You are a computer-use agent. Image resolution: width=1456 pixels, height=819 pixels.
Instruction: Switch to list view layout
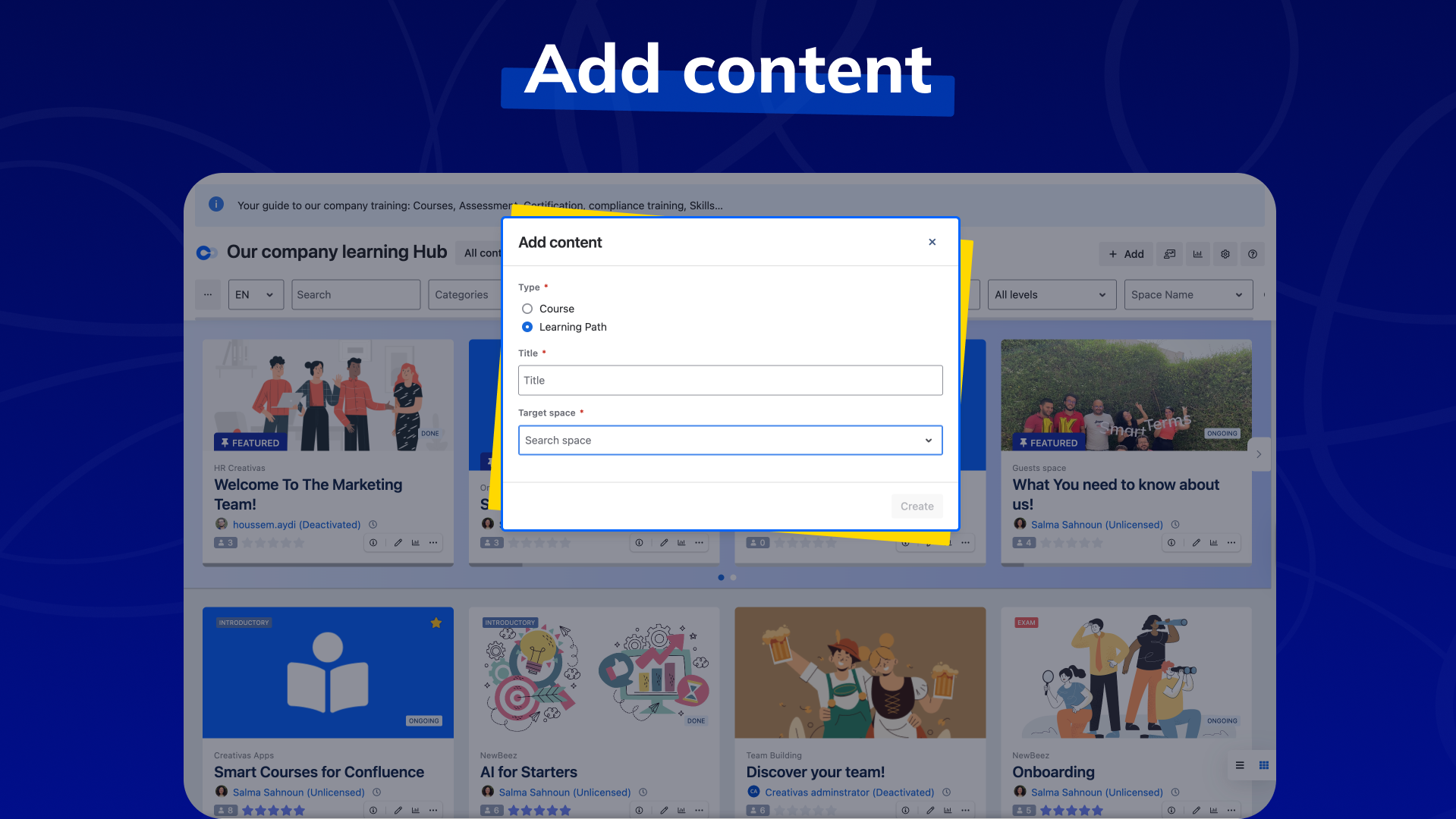(x=1240, y=765)
